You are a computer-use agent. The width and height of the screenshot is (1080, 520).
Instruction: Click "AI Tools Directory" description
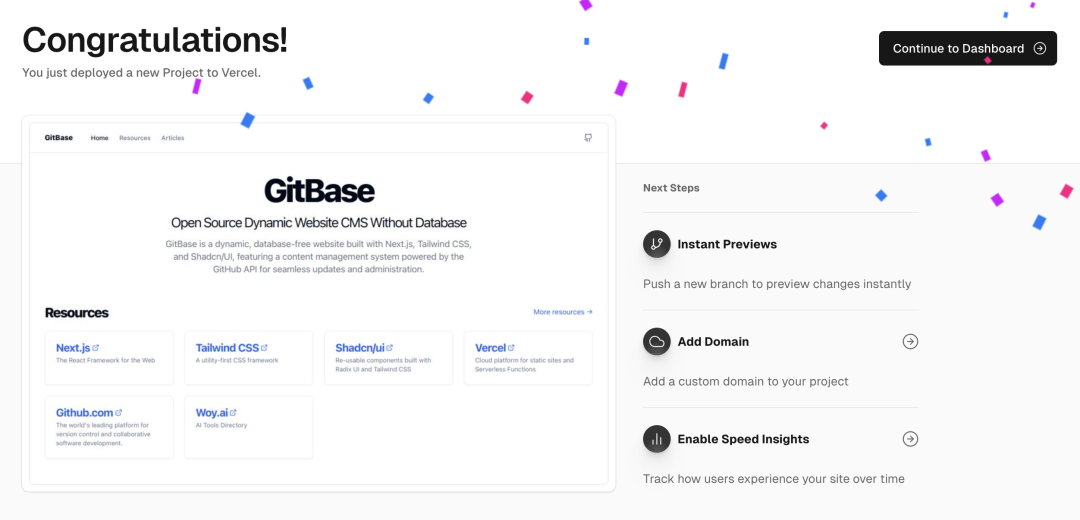pos(221,425)
